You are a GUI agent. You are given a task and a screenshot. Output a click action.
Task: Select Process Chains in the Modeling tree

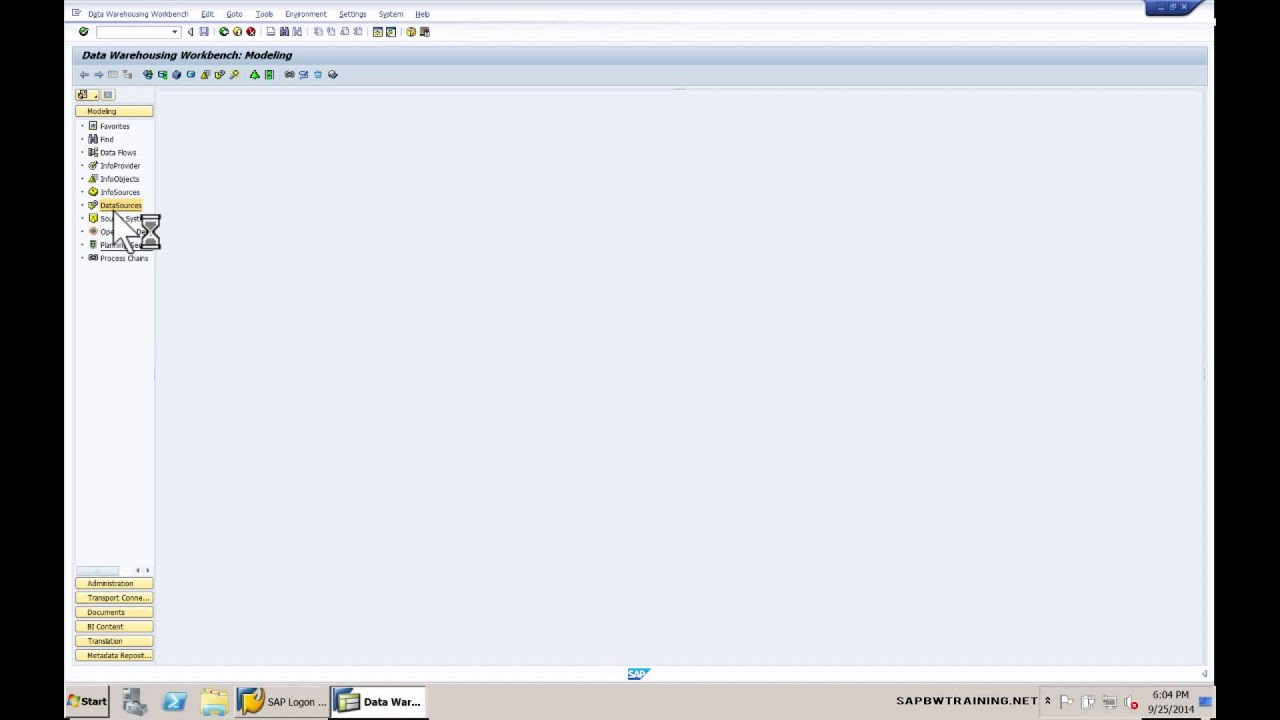click(124, 258)
